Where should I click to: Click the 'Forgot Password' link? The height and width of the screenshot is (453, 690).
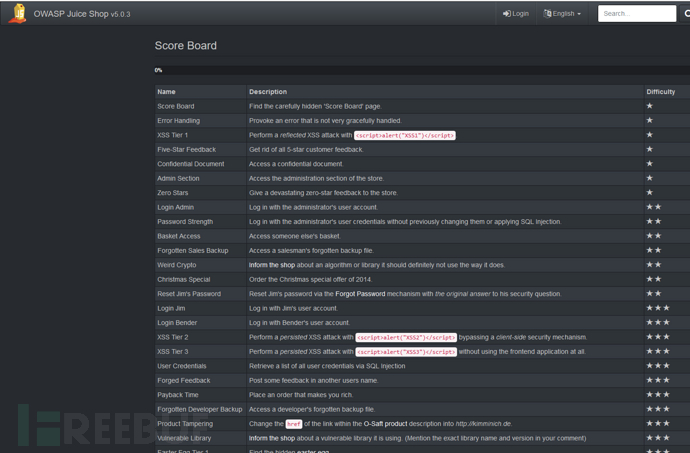[x=360, y=294]
